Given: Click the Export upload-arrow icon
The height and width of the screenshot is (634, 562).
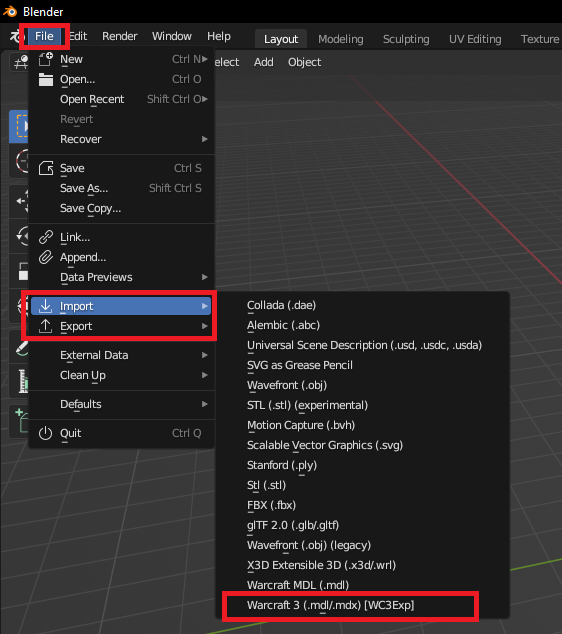Looking at the screenshot, I should 46,326.
